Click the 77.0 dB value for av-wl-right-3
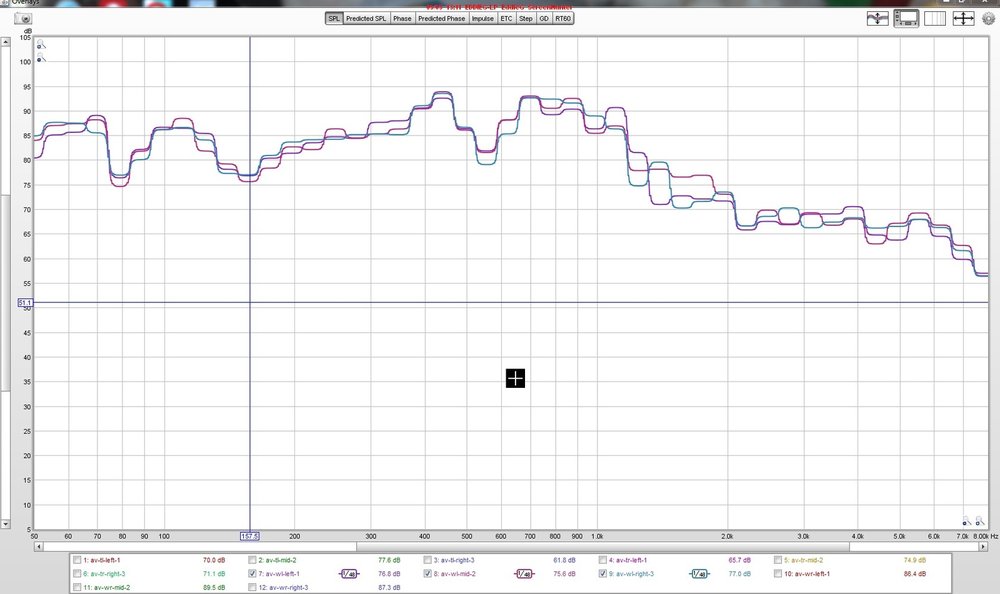This screenshot has width=1000, height=594. [740, 574]
